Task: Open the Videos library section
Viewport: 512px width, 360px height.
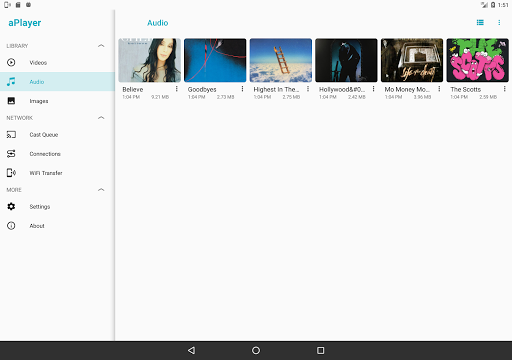Action: (x=57, y=63)
